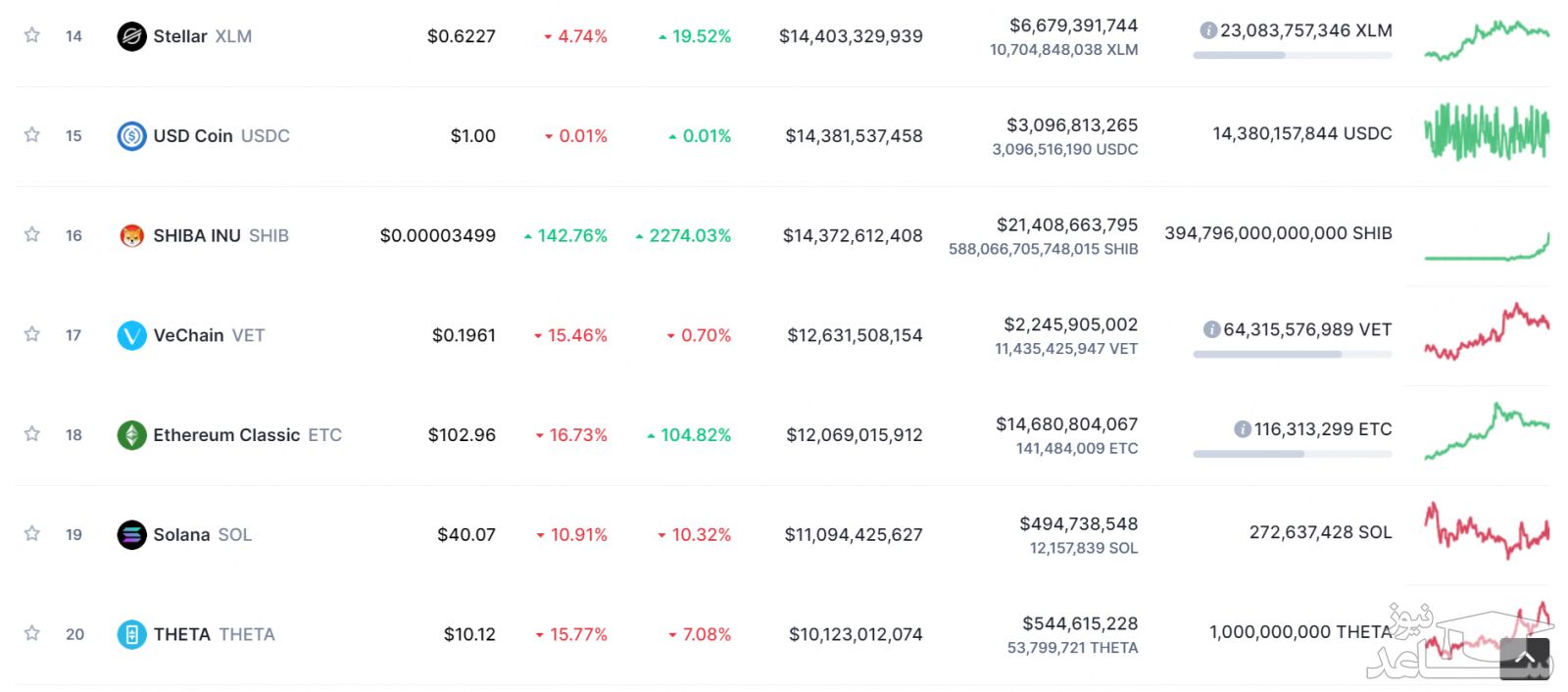Click the VeChain logo icon
1568x692 pixels.
[131, 335]
